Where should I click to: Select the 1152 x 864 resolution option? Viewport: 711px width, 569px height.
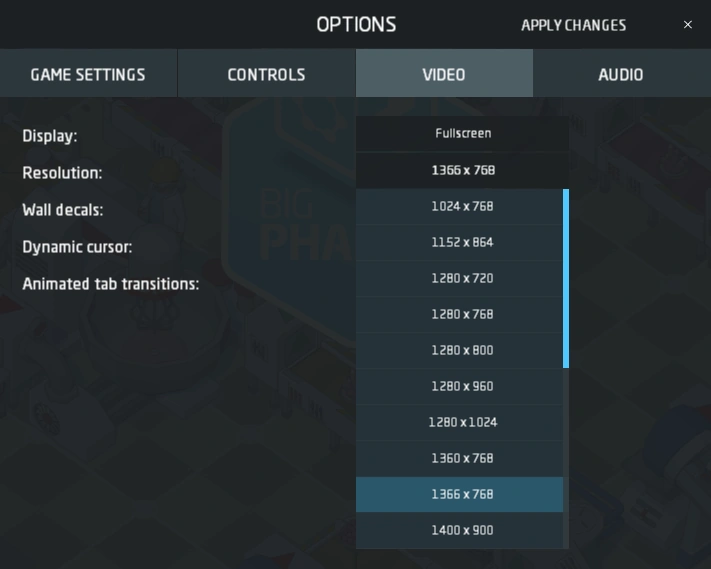461,243
